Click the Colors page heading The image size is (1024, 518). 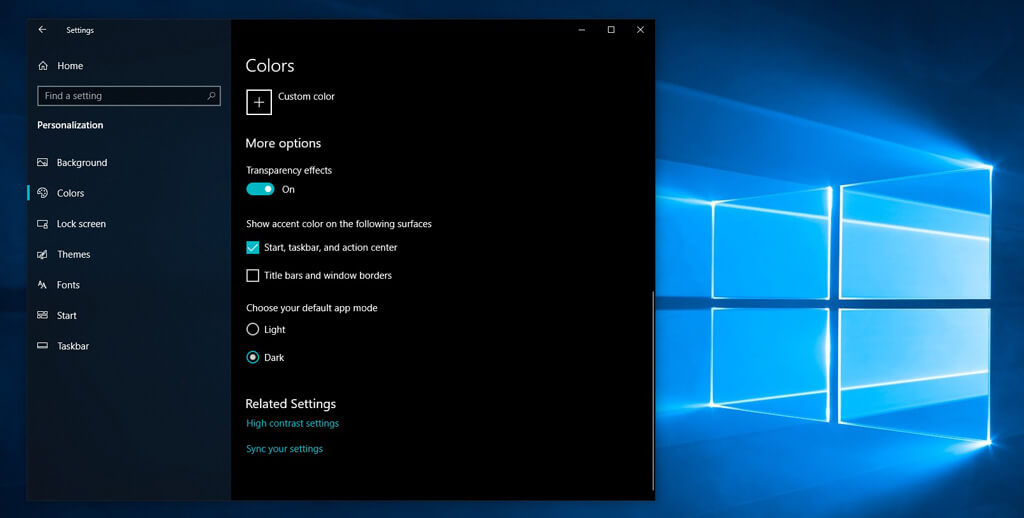point(270,65)
